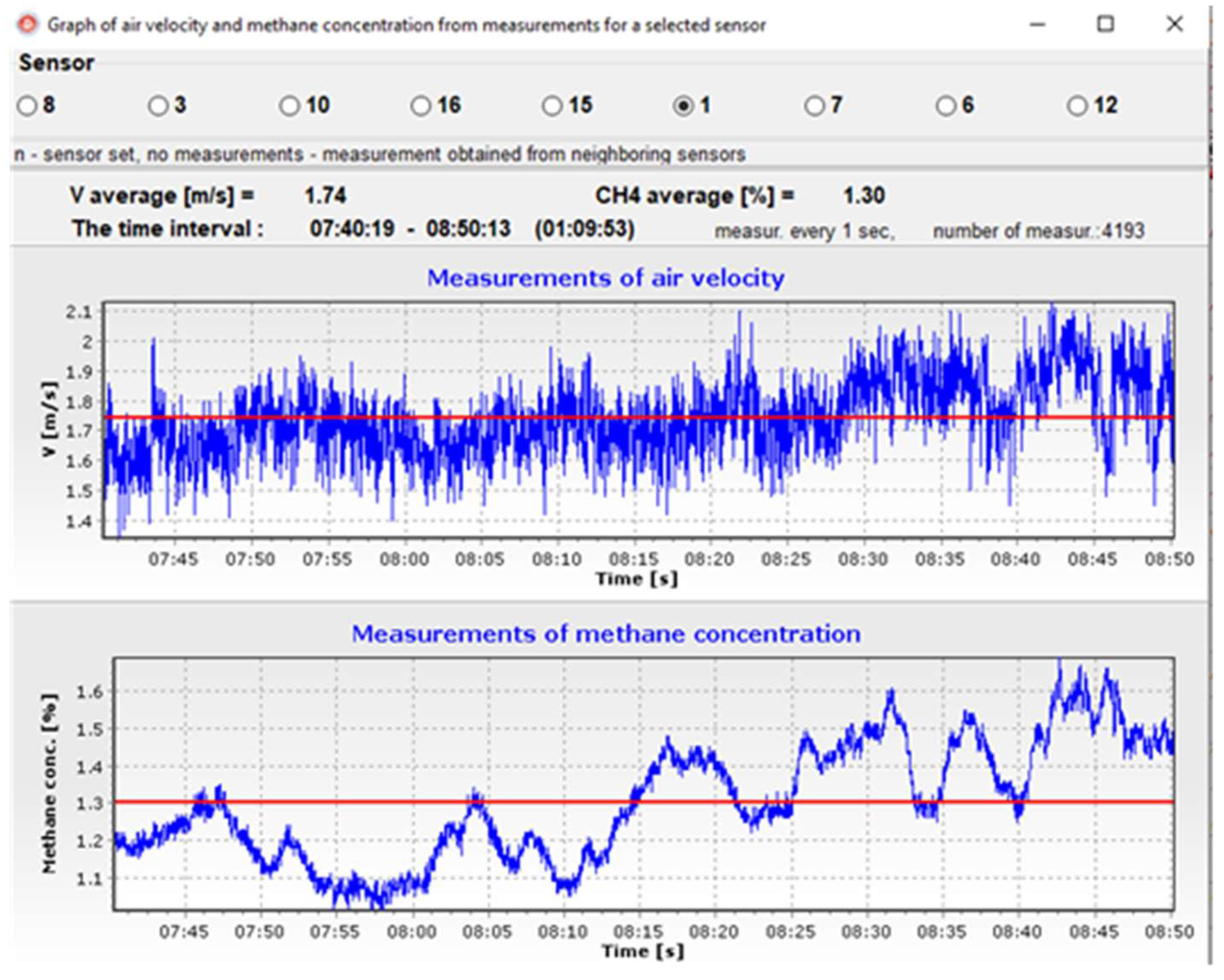
Task: Select sensor 3 radio button
Action: point(158,106)
